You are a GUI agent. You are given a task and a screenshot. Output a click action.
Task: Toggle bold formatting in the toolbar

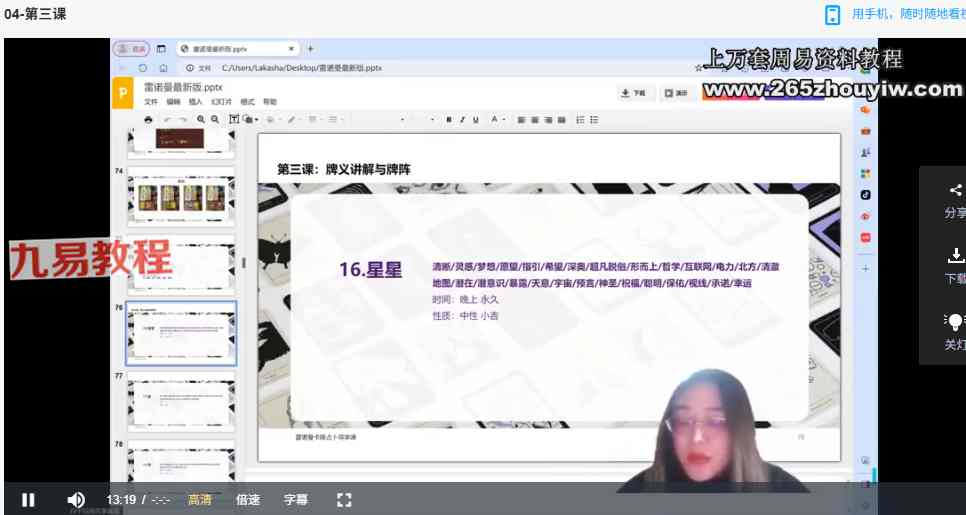point(449,120)
